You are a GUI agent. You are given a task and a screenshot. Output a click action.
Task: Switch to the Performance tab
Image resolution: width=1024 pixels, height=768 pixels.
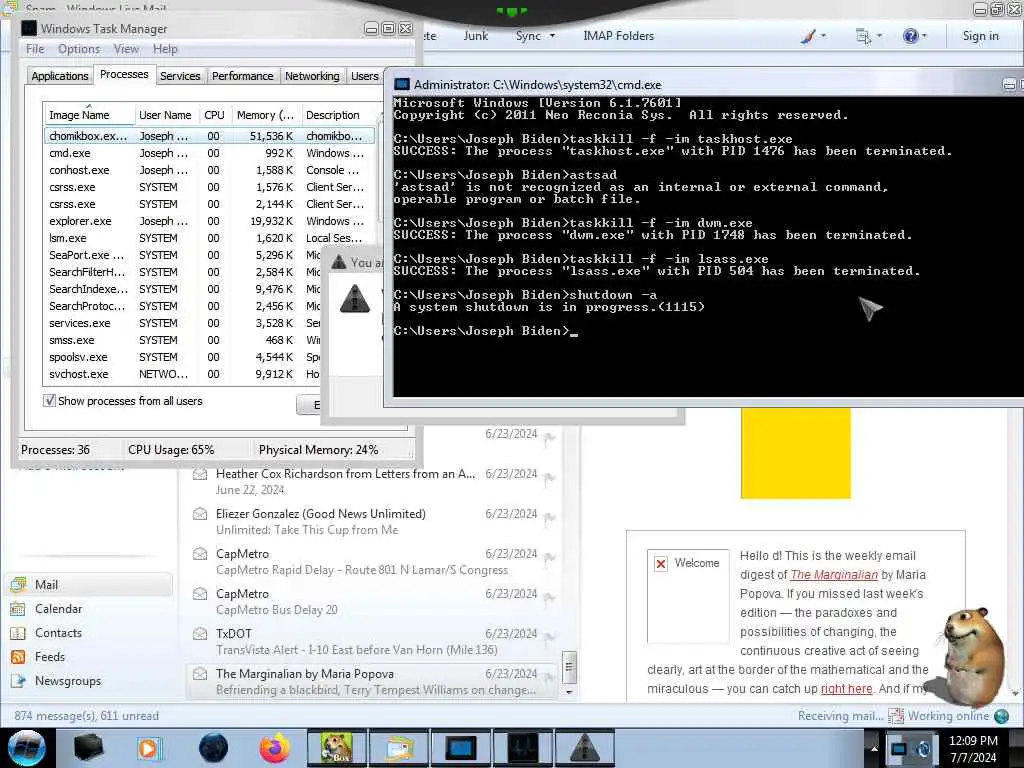(242, 76)
